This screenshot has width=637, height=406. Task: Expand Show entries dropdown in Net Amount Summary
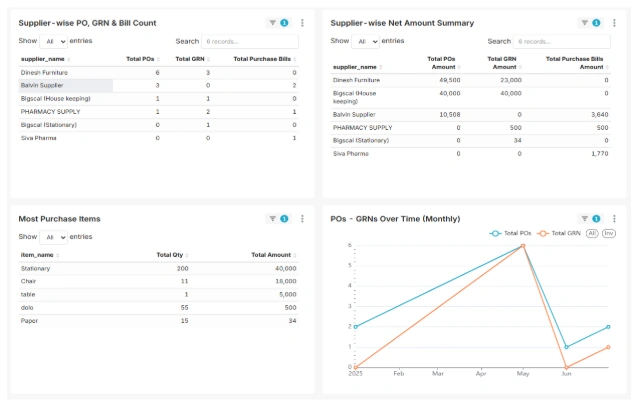[x=365, y=42]
